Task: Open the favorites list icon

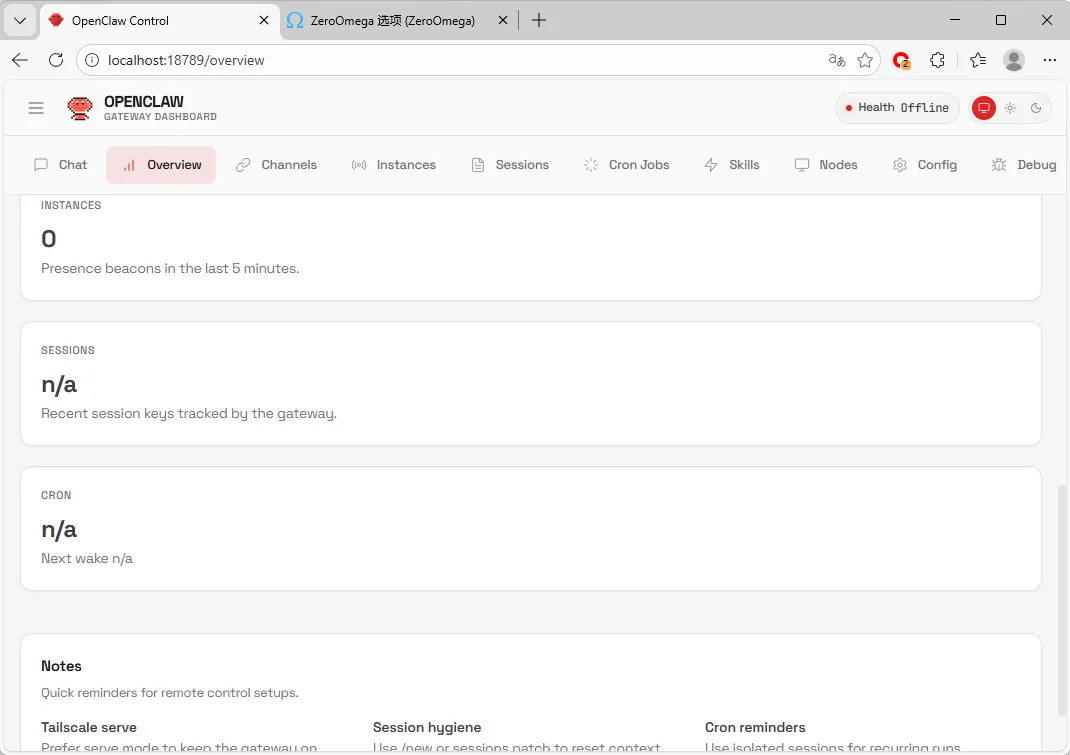Action: click(978, 60)
